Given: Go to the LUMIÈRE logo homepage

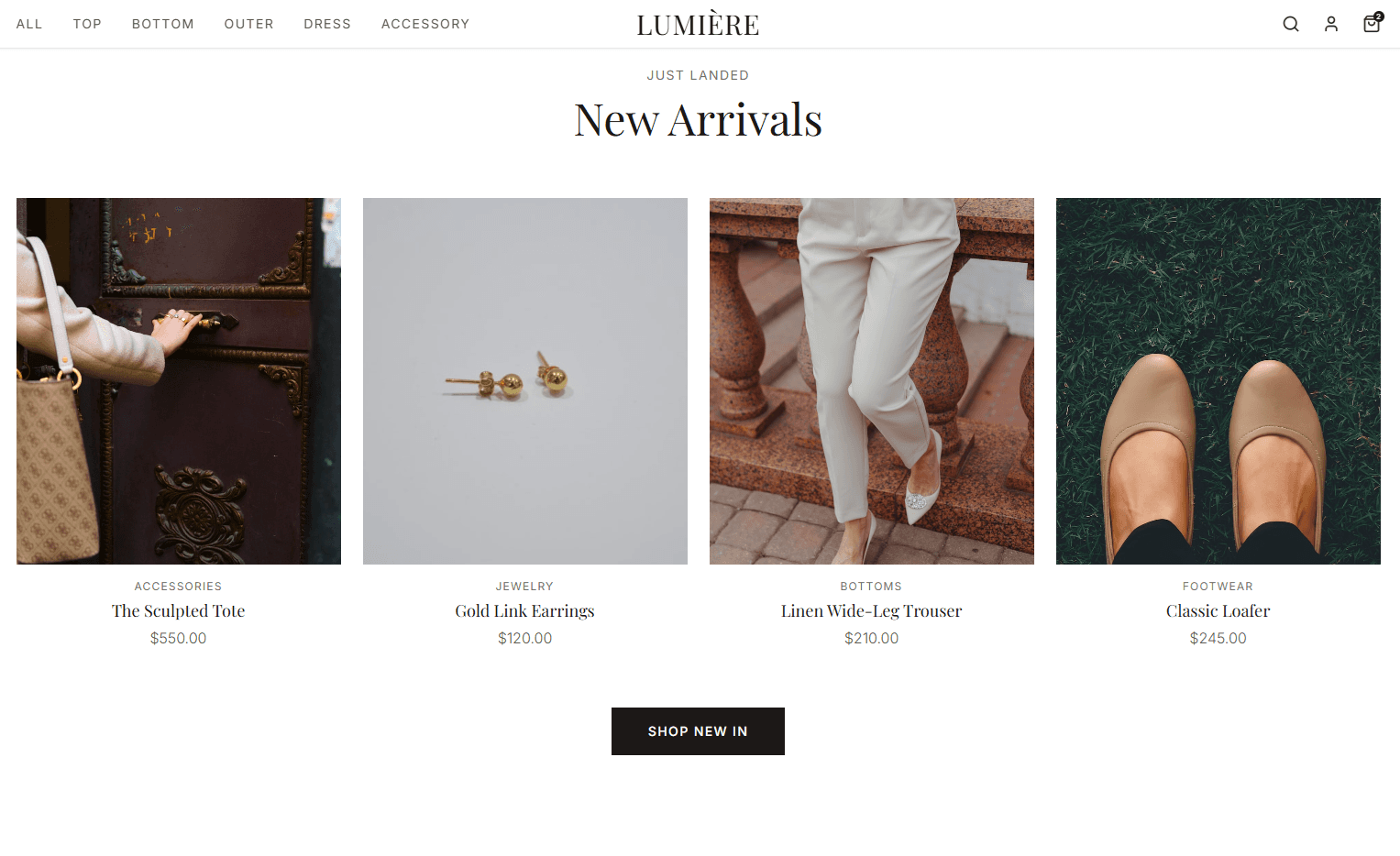Looking at the screenshot, I should (x=698, y=25).
